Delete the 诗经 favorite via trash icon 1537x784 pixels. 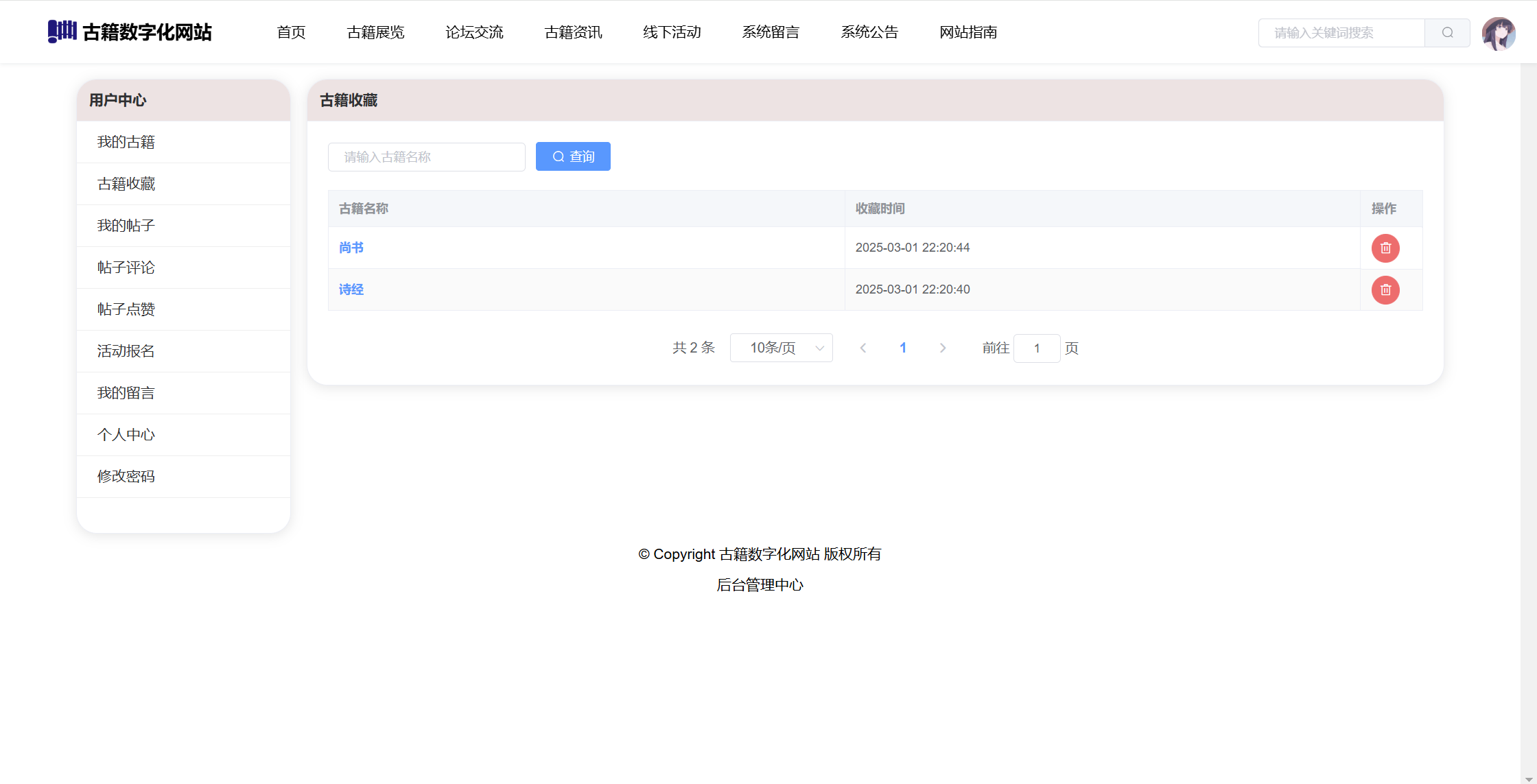pos(1385,290)
